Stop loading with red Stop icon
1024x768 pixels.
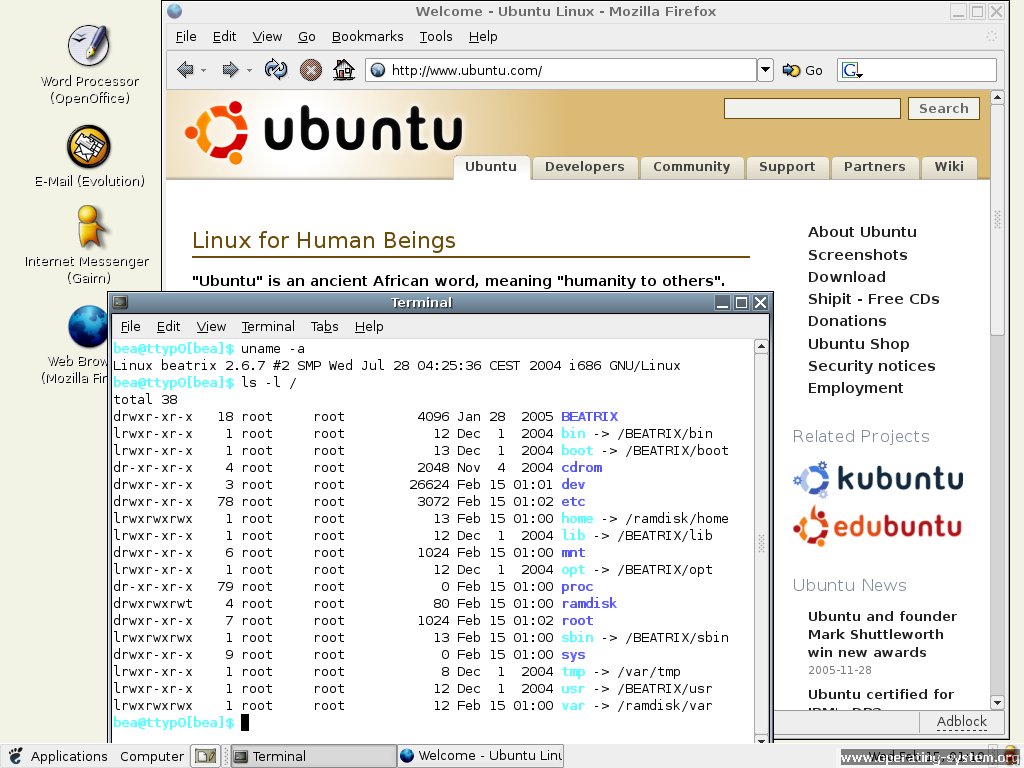click(311, 70)
